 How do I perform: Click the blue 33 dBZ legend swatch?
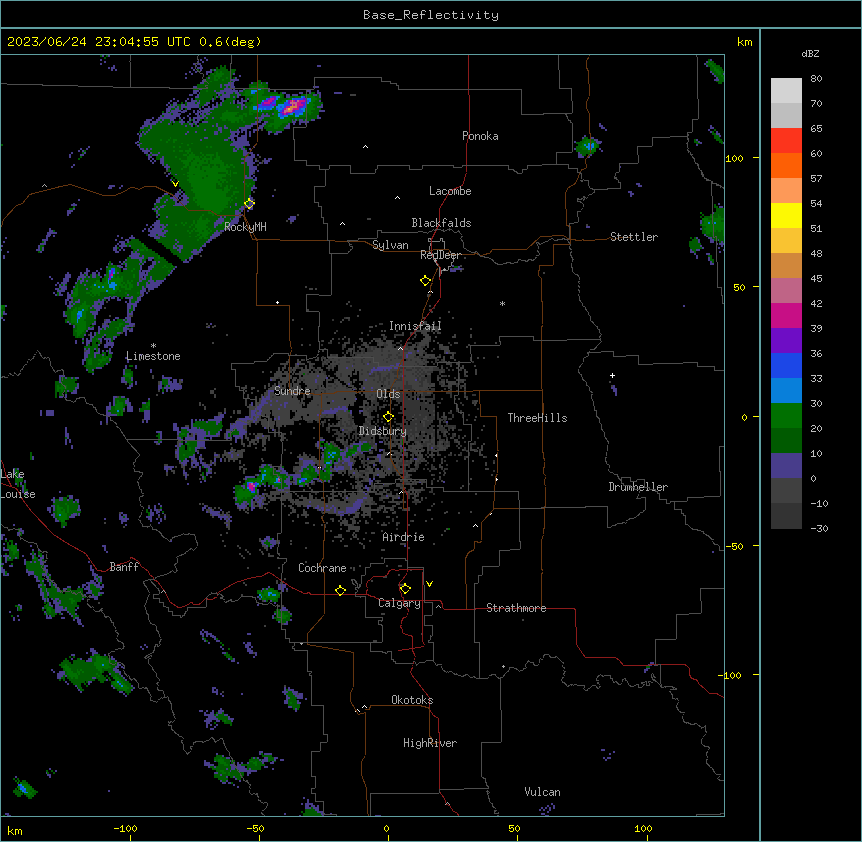pos(786,365)
